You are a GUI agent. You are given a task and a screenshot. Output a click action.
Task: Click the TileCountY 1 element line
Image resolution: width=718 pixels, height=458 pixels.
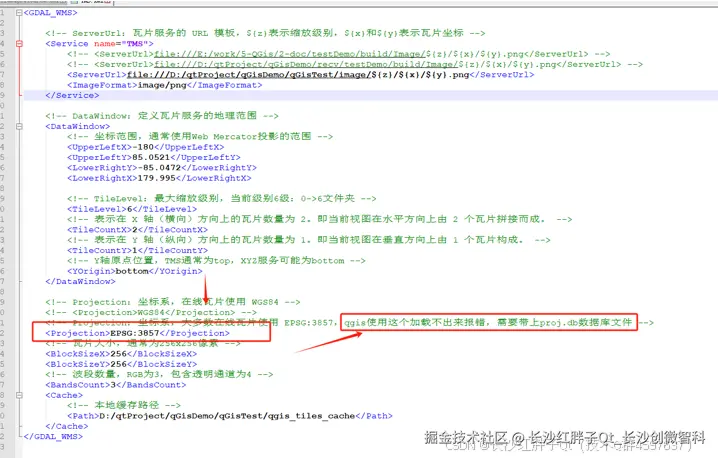tap(137, 251)
